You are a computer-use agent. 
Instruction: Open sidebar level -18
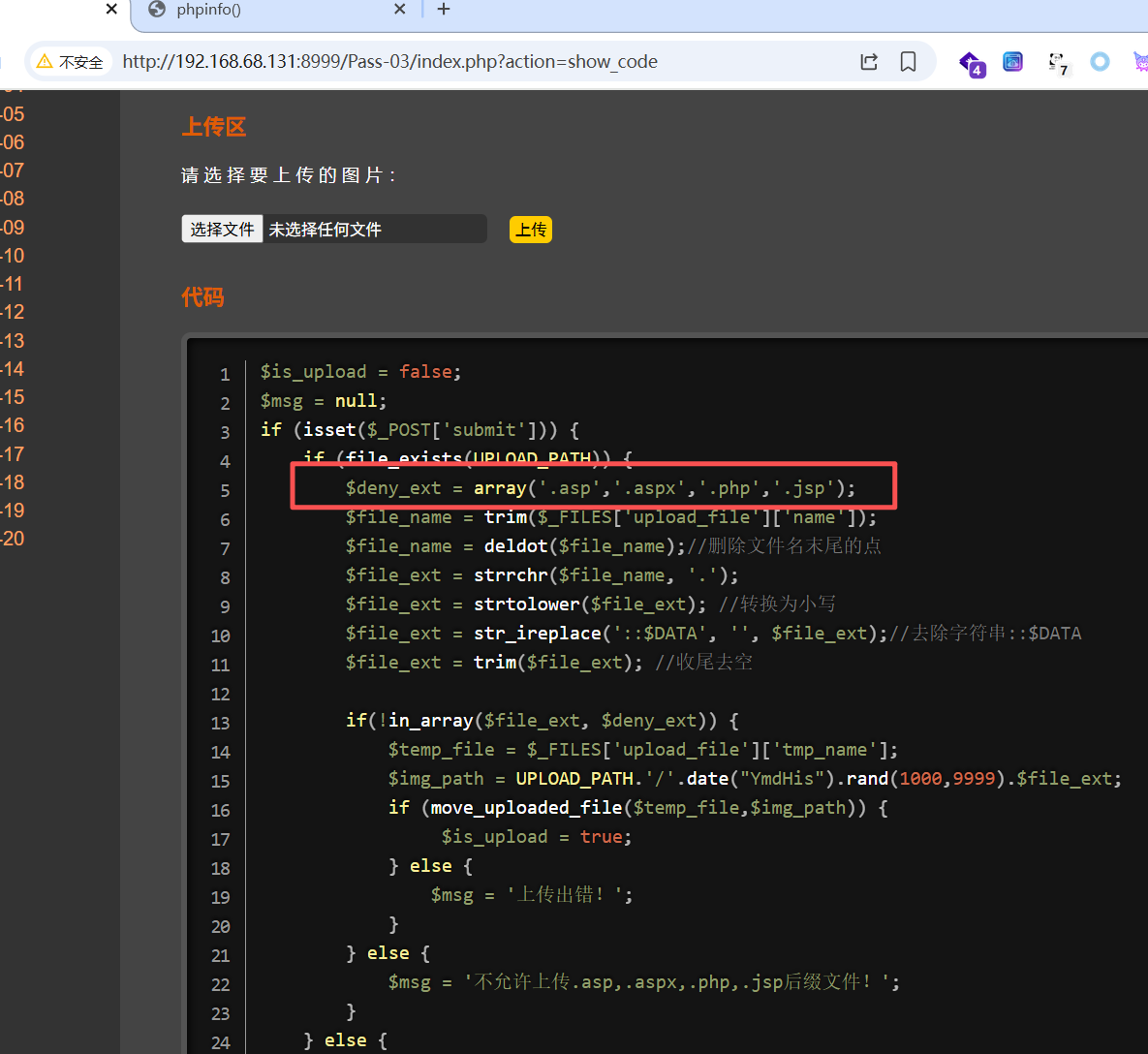click(x=13, y=482)
